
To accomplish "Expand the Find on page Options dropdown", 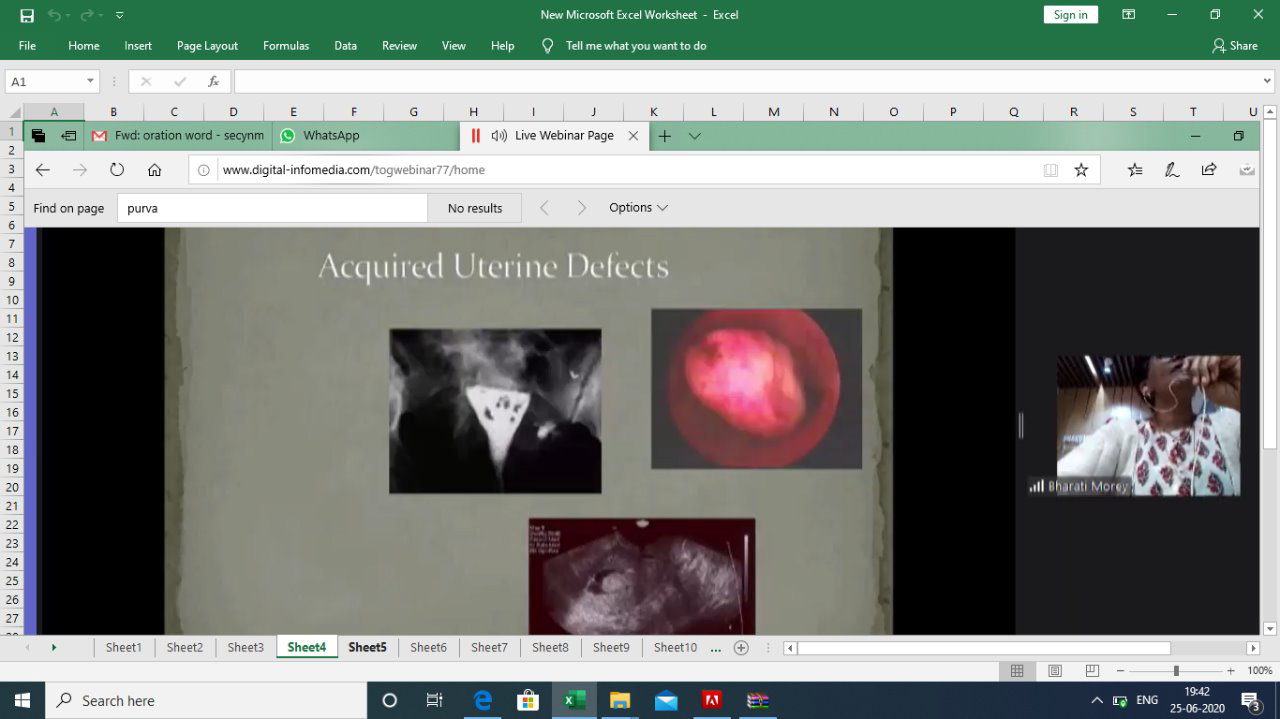I will (x=638, y=208).
